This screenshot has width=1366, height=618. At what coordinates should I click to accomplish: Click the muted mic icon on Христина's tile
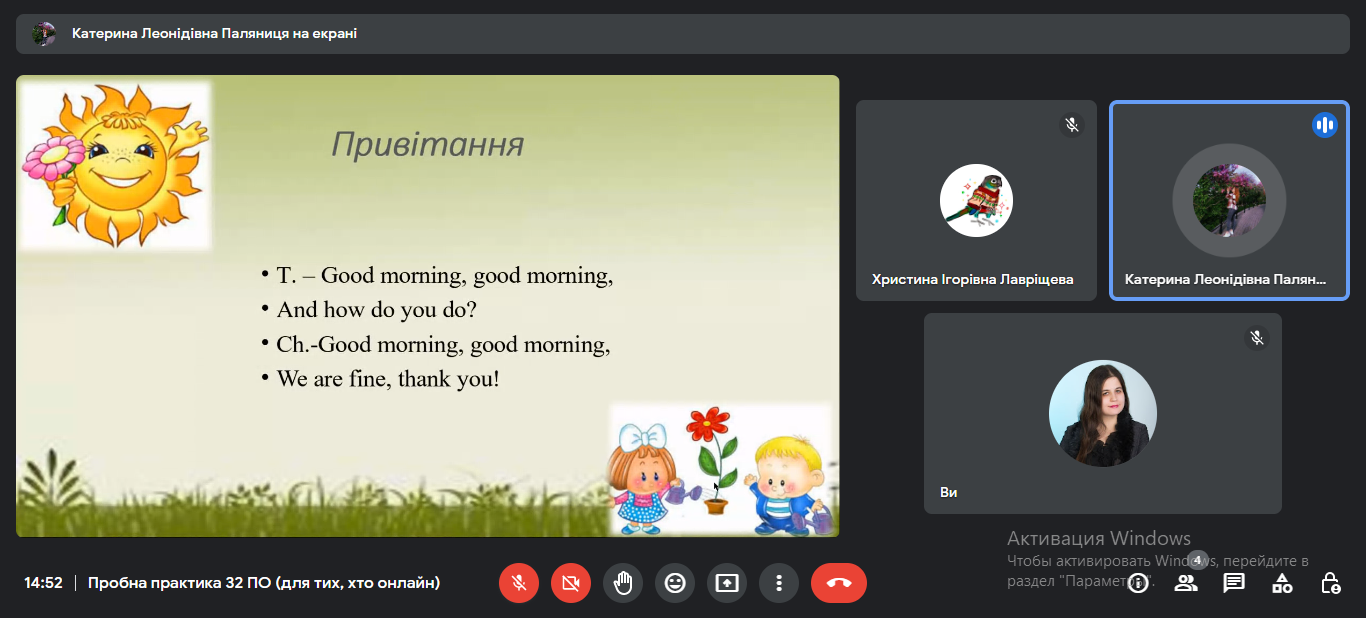click(1072, 125)
